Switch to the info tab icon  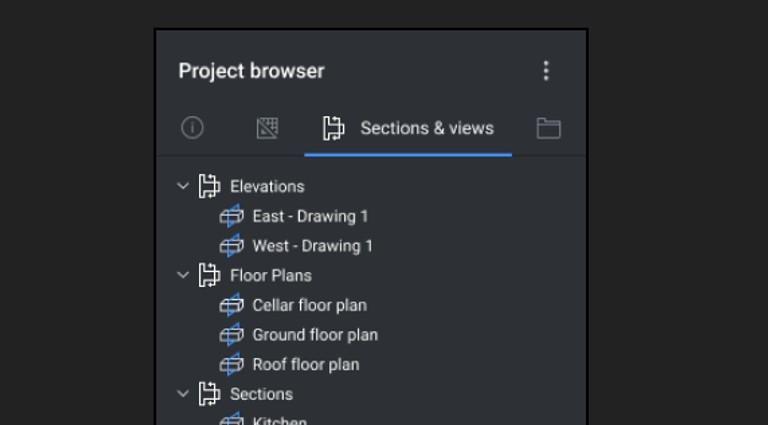click(192, 128)
